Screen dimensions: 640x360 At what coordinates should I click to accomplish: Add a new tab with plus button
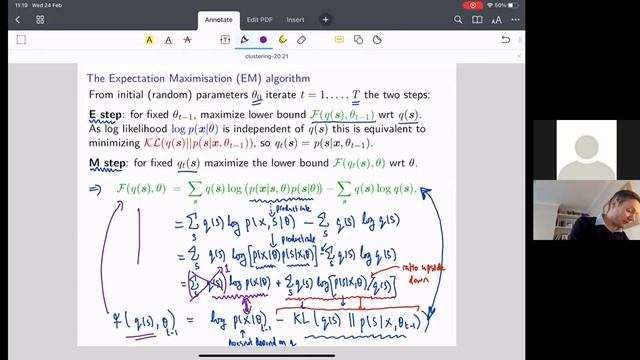[325, 20]
